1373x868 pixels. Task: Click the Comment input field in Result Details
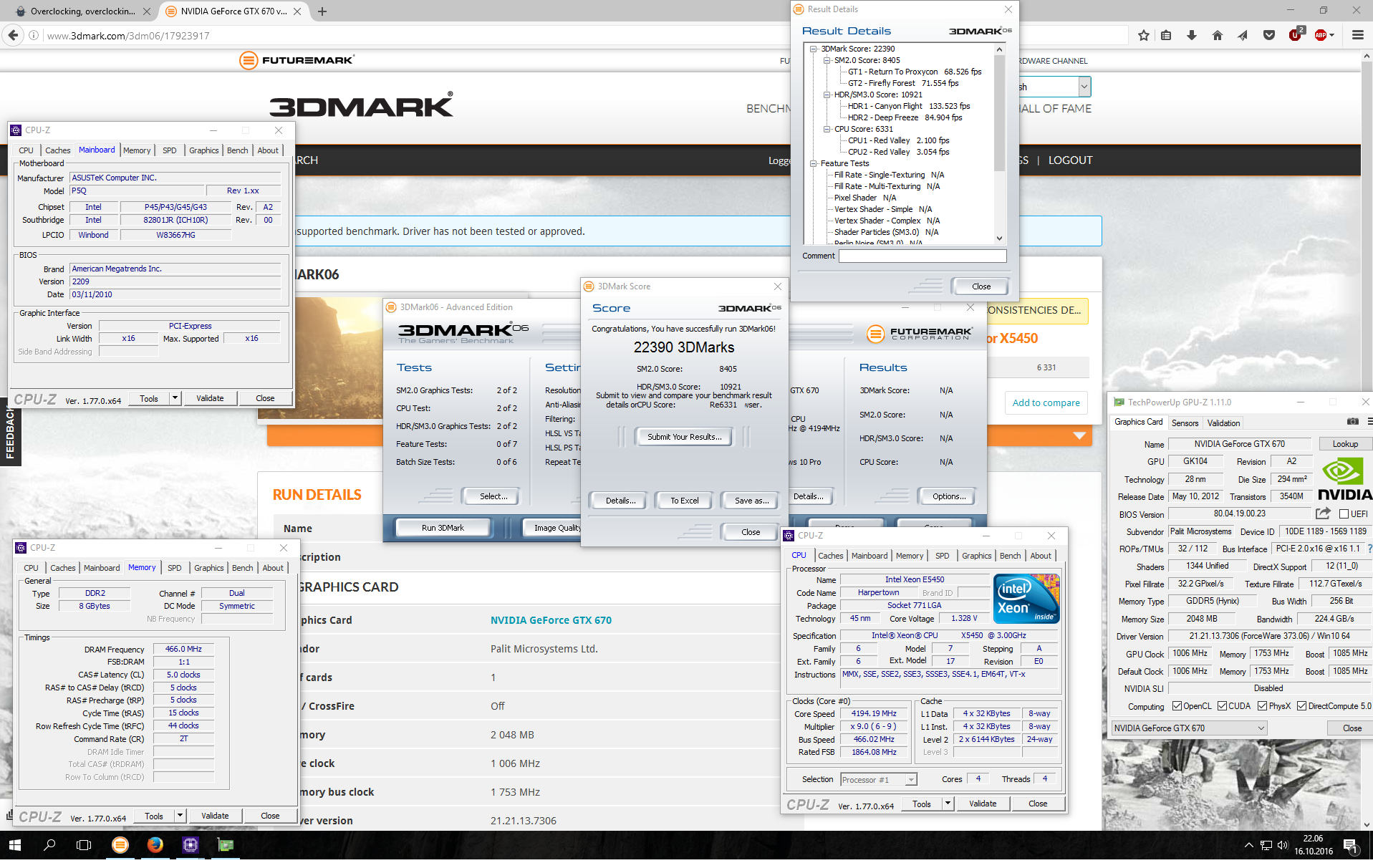coord(922,256)
